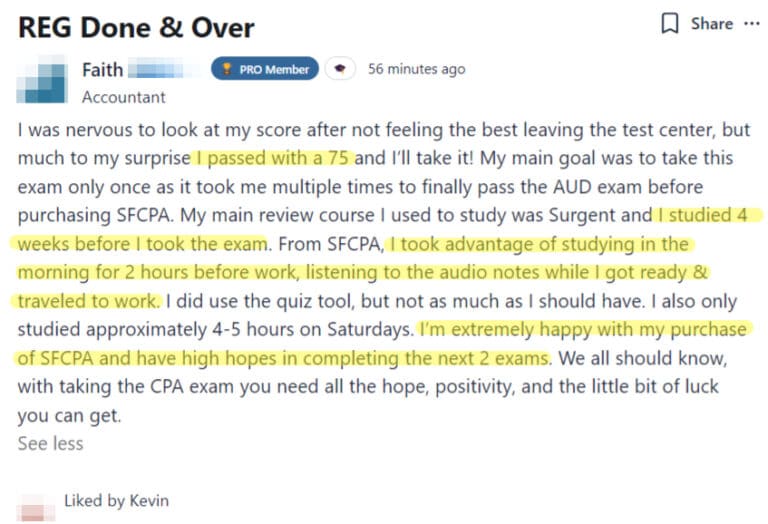
Task: Click the graduation cap badge icon
Action: pyautogui.click(x=340, y=69)
